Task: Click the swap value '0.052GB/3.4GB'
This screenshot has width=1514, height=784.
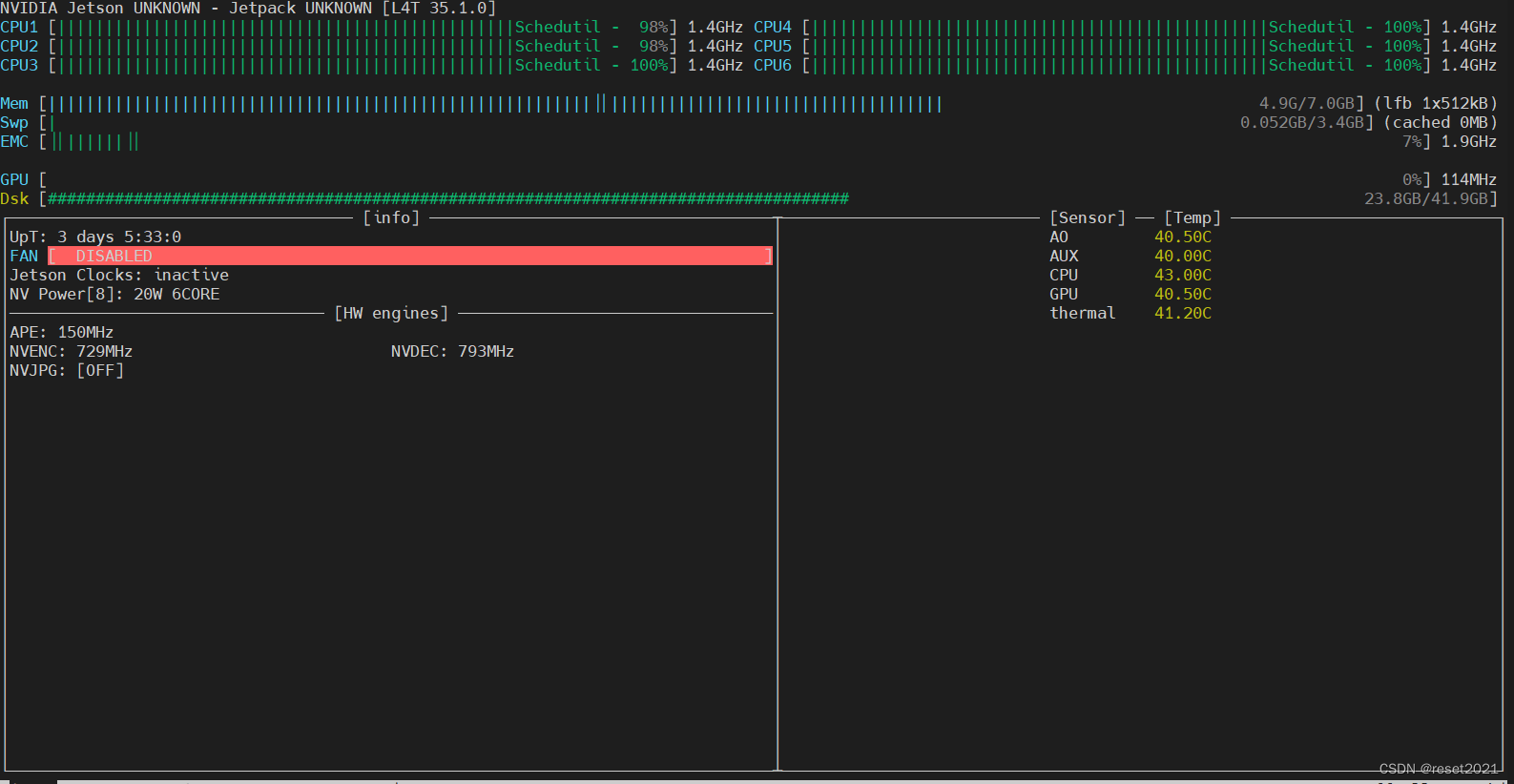Action: (1302, 122)
